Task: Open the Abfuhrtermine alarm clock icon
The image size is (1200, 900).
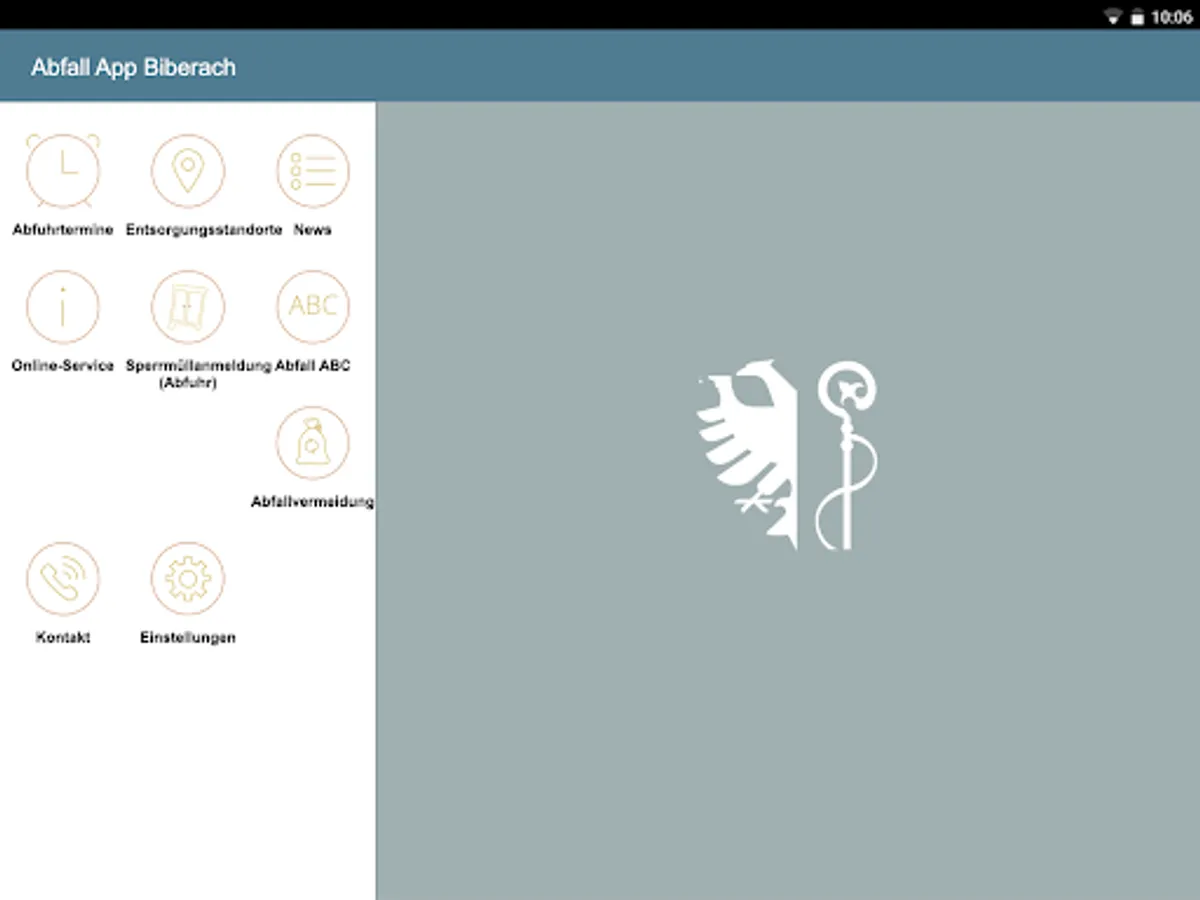Action: coord(63,169)
